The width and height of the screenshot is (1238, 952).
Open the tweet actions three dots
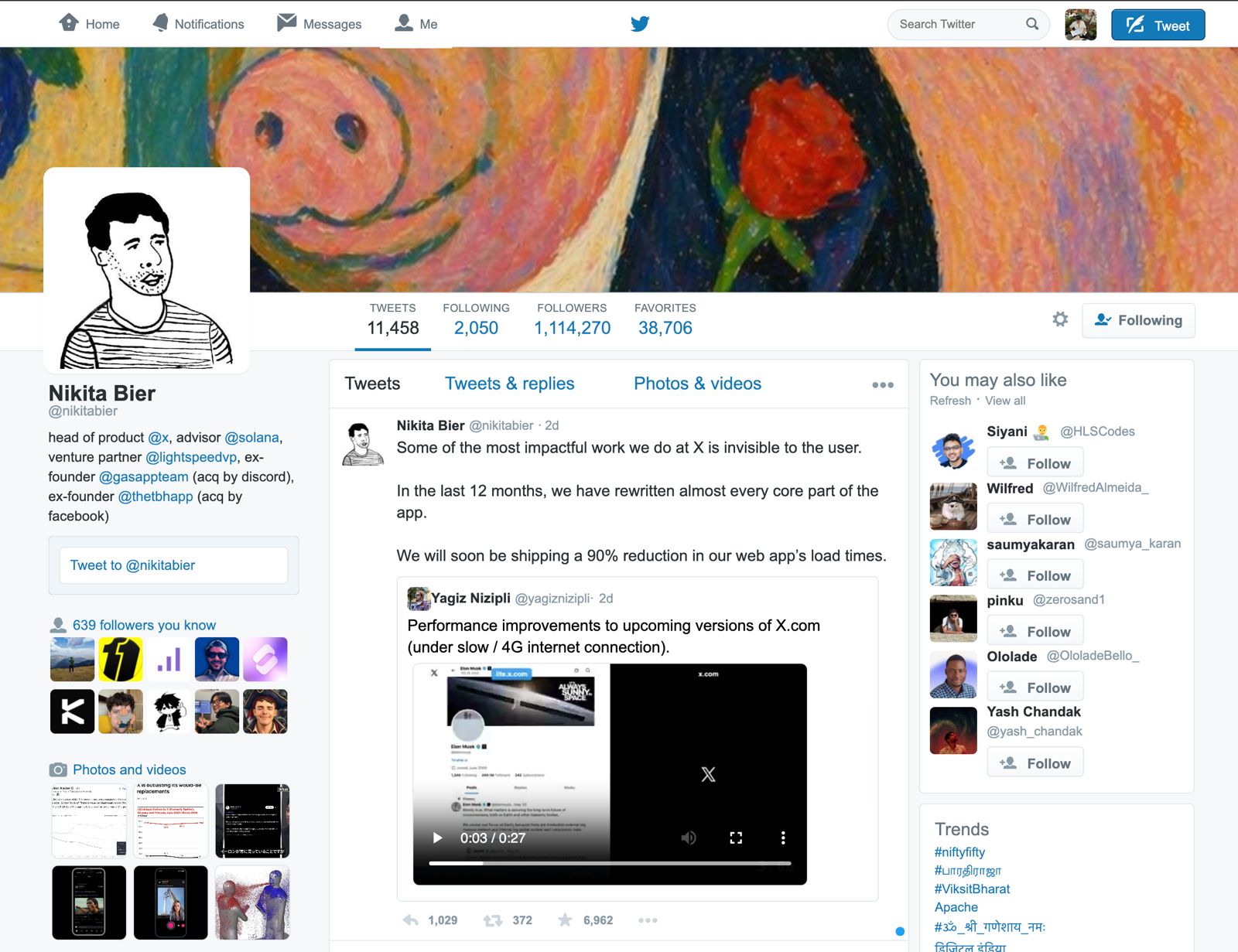tap(648, 920)
